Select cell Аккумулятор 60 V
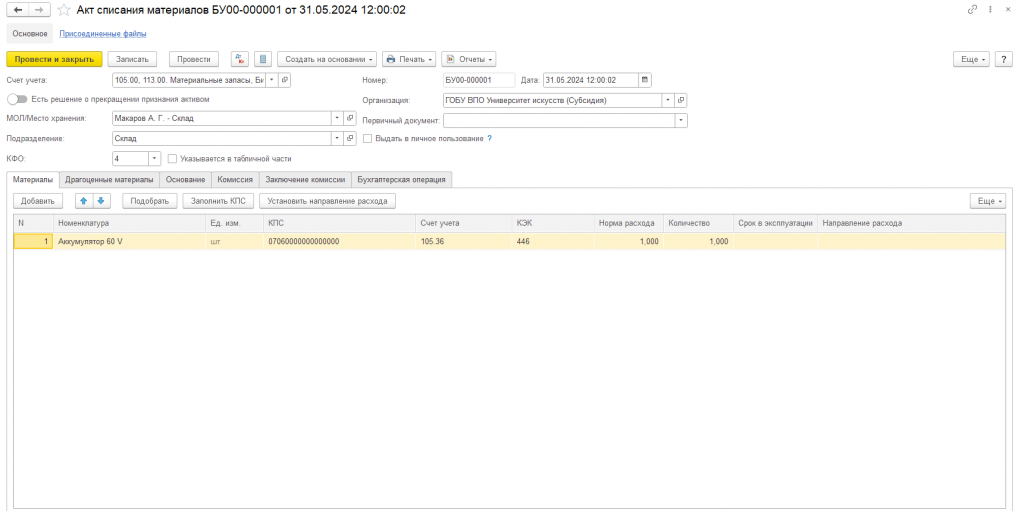Viewport: 1024px width, 511px height. tap(129, 241)
